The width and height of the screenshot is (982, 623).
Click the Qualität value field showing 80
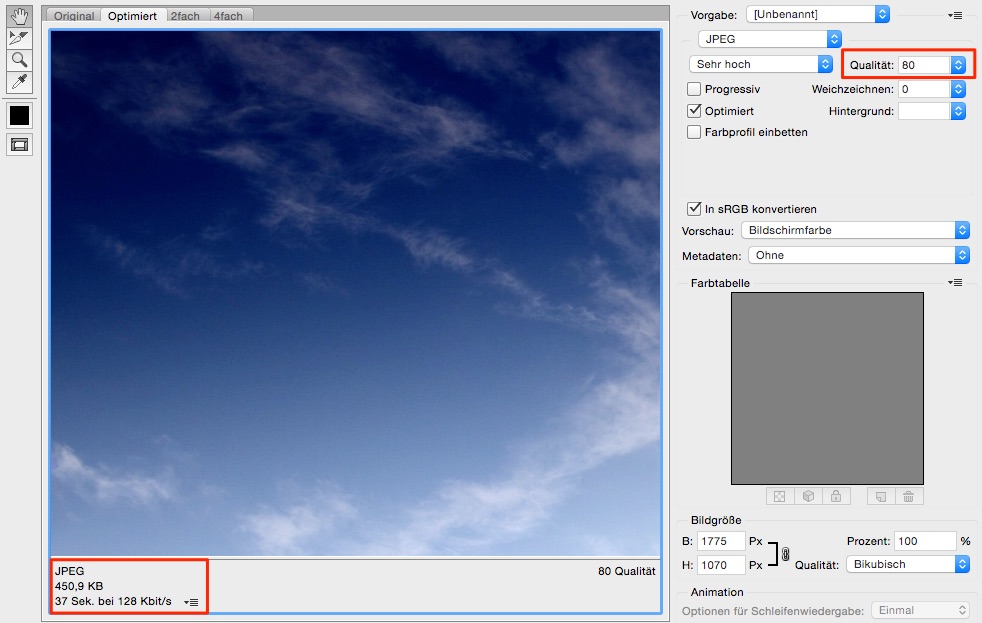tap(924, 64)
